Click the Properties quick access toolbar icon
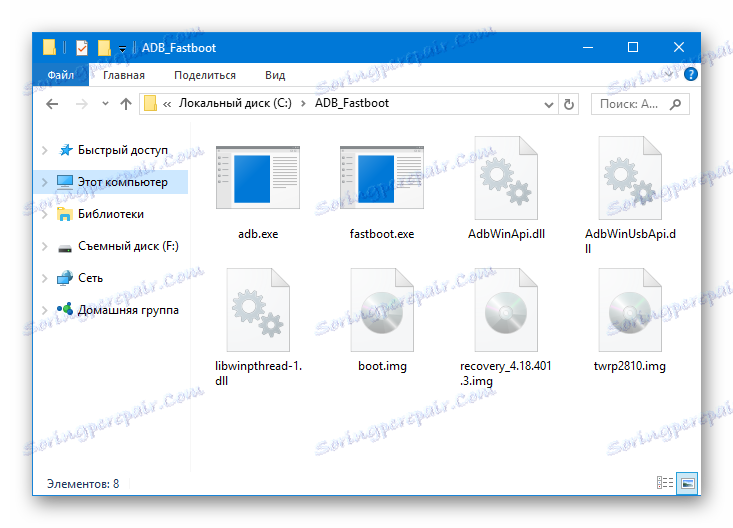The image size is (733, 528). tap(82, 47)
